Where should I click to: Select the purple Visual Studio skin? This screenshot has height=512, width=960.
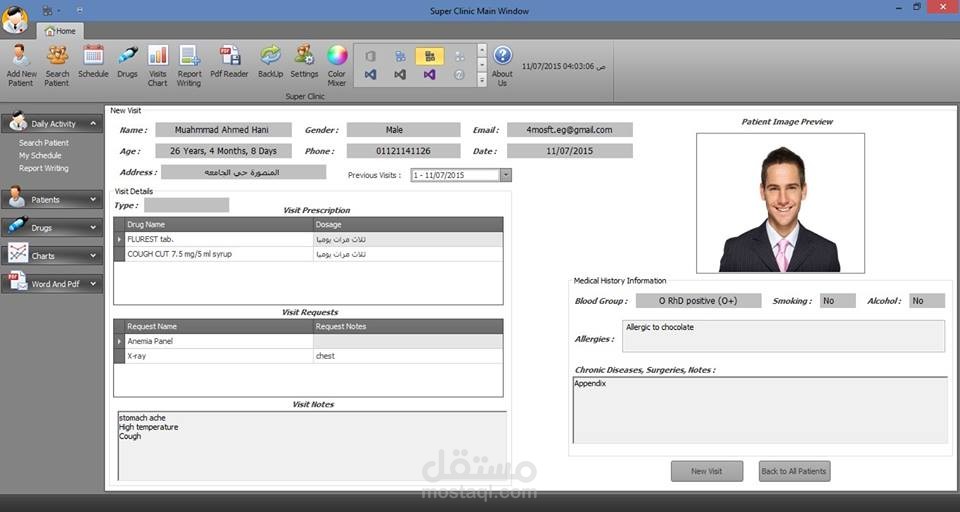(430, 75)
